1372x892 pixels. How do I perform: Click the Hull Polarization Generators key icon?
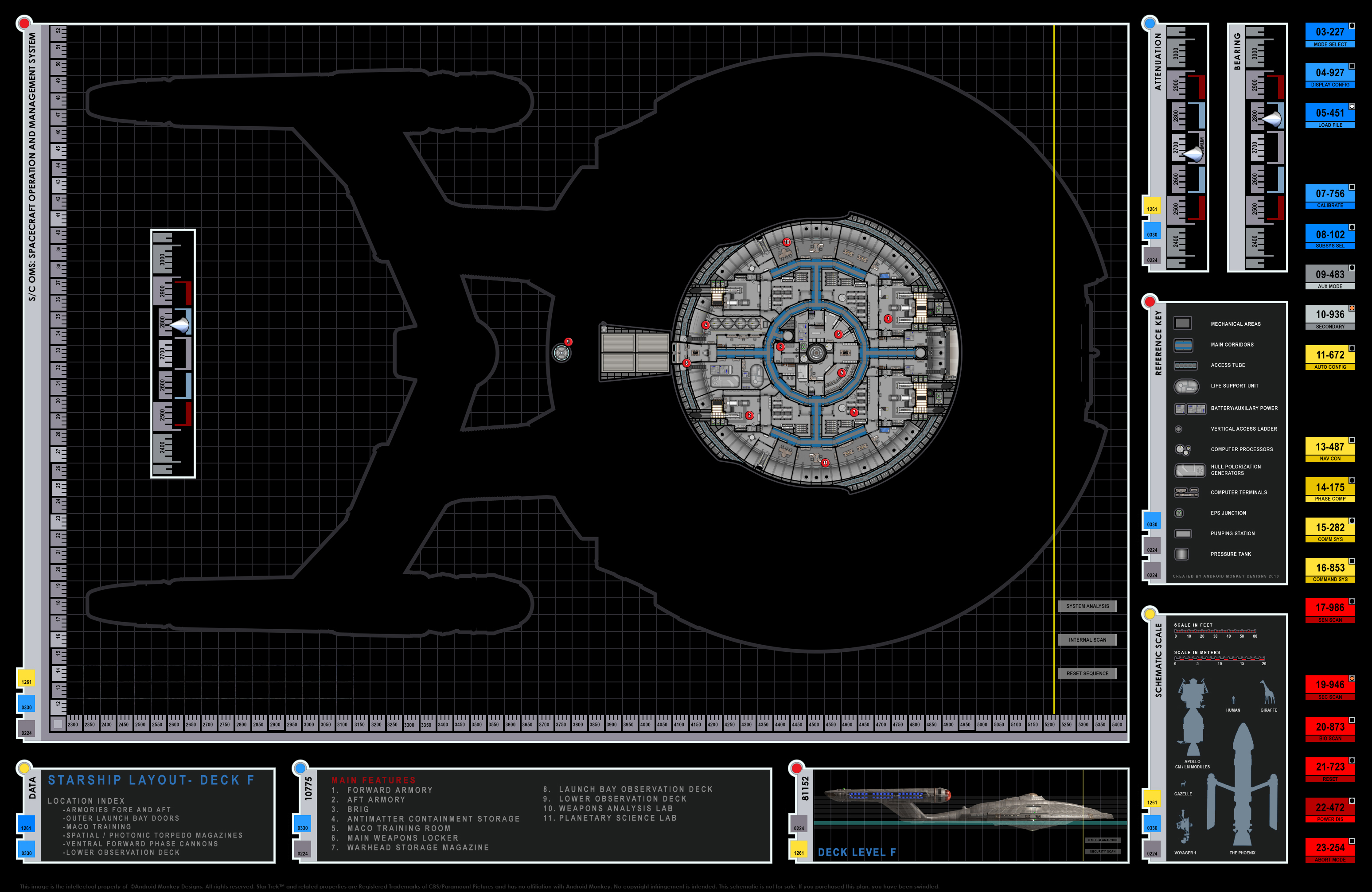1189,471
